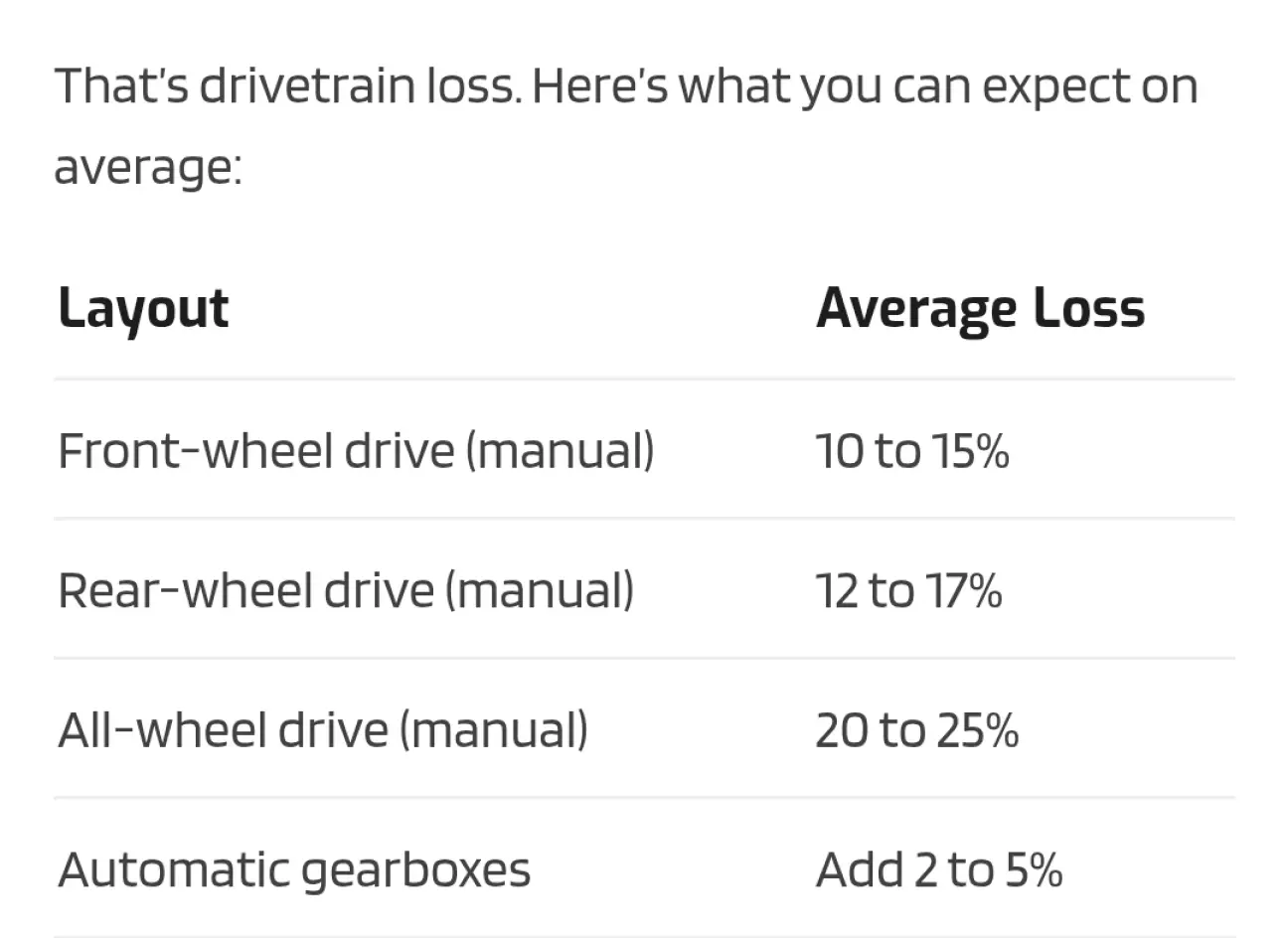Image resolution: width=1288 pixels, height=938 pixels.
Task: Select the 12 to 17% loss value
Action: tap(908, 590)
